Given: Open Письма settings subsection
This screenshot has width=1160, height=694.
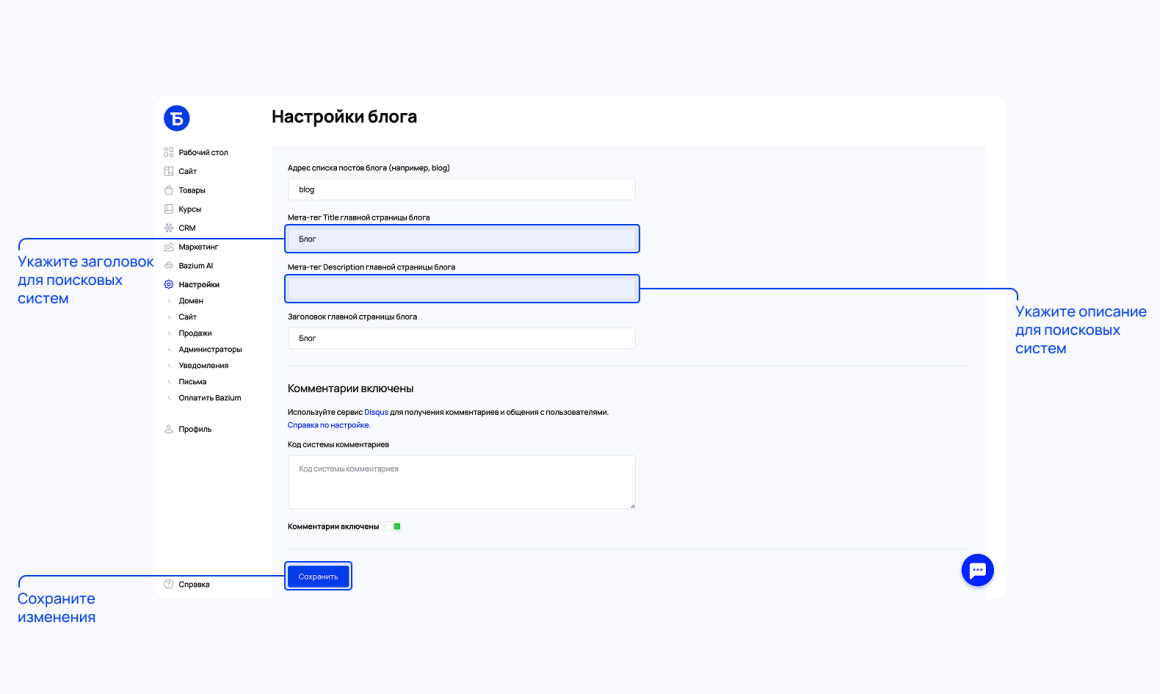Looking at the screenshot, I should pyautogui.click(x=192, y=382).
